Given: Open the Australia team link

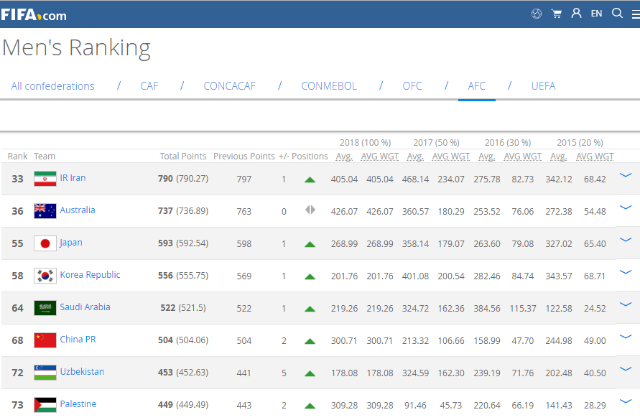Looking at the screenshot, I should click(78, 210).
